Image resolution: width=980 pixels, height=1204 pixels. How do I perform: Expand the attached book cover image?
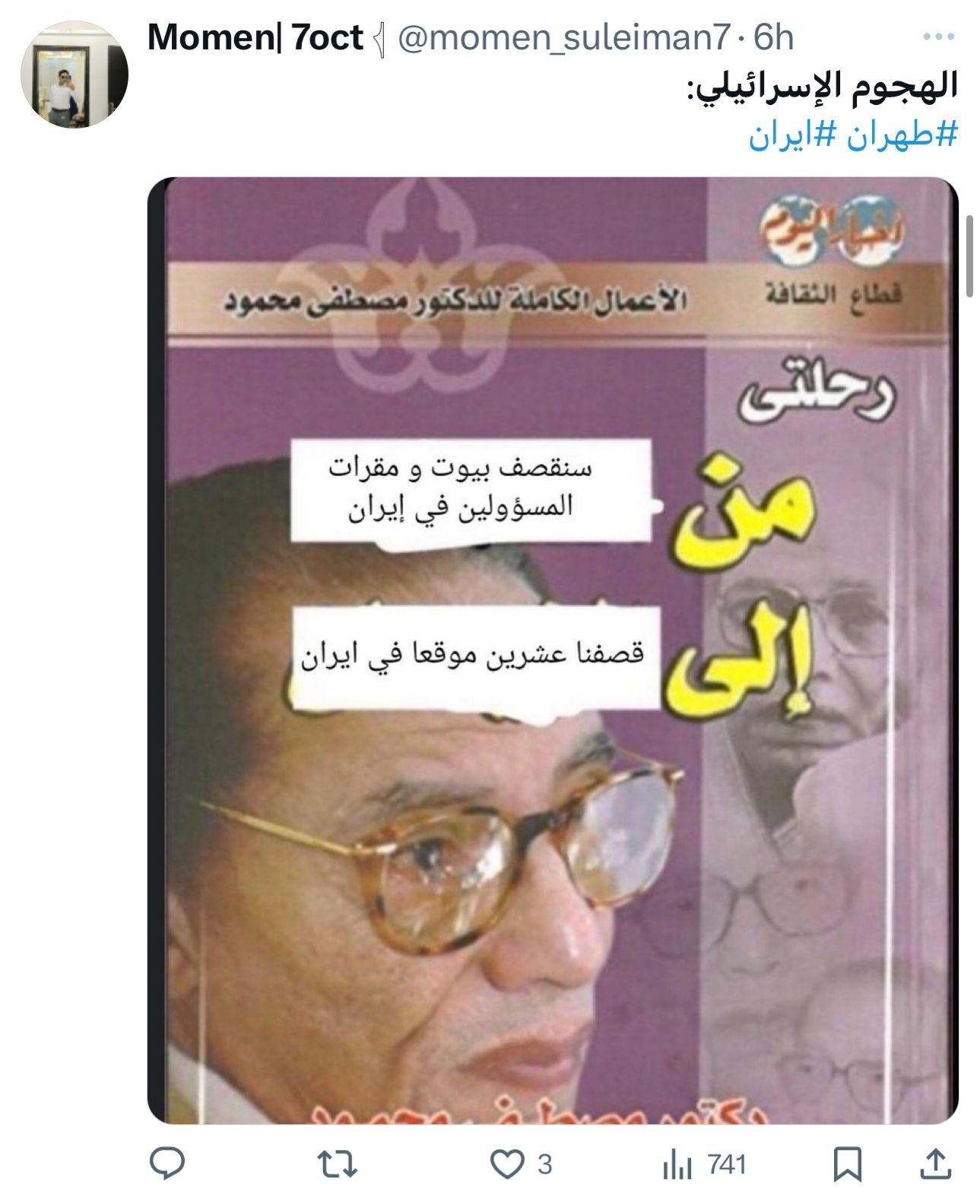[553, 650]
